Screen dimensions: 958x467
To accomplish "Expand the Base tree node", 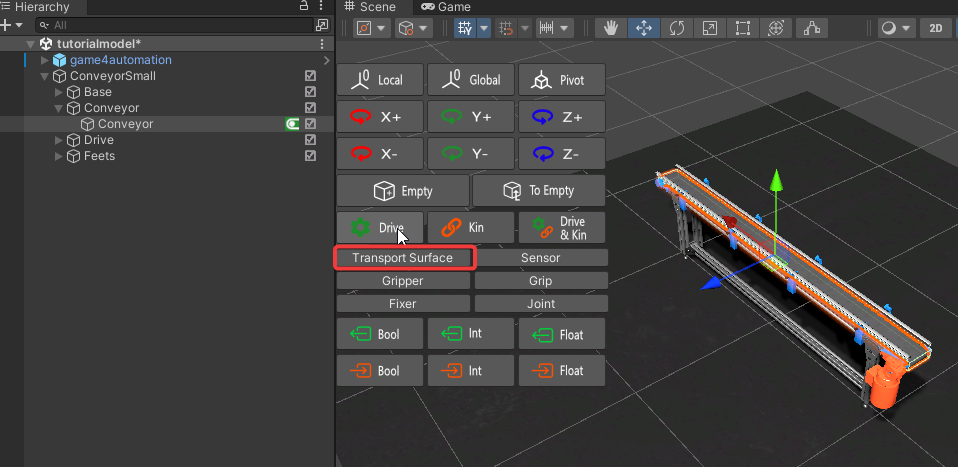I will pos(59,92).
